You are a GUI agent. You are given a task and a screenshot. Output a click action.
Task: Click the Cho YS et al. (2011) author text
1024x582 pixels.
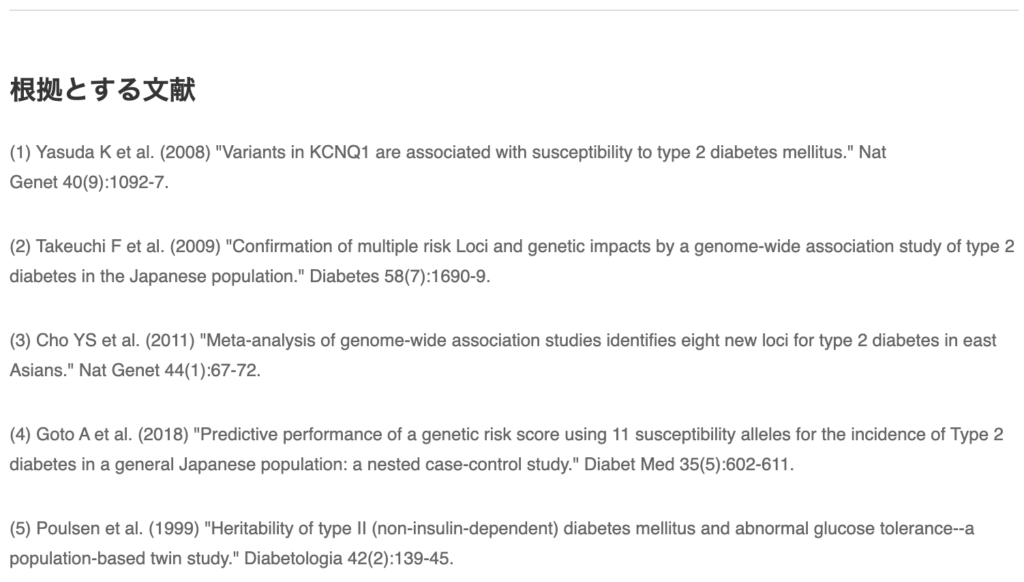click(x=115, y=340)
